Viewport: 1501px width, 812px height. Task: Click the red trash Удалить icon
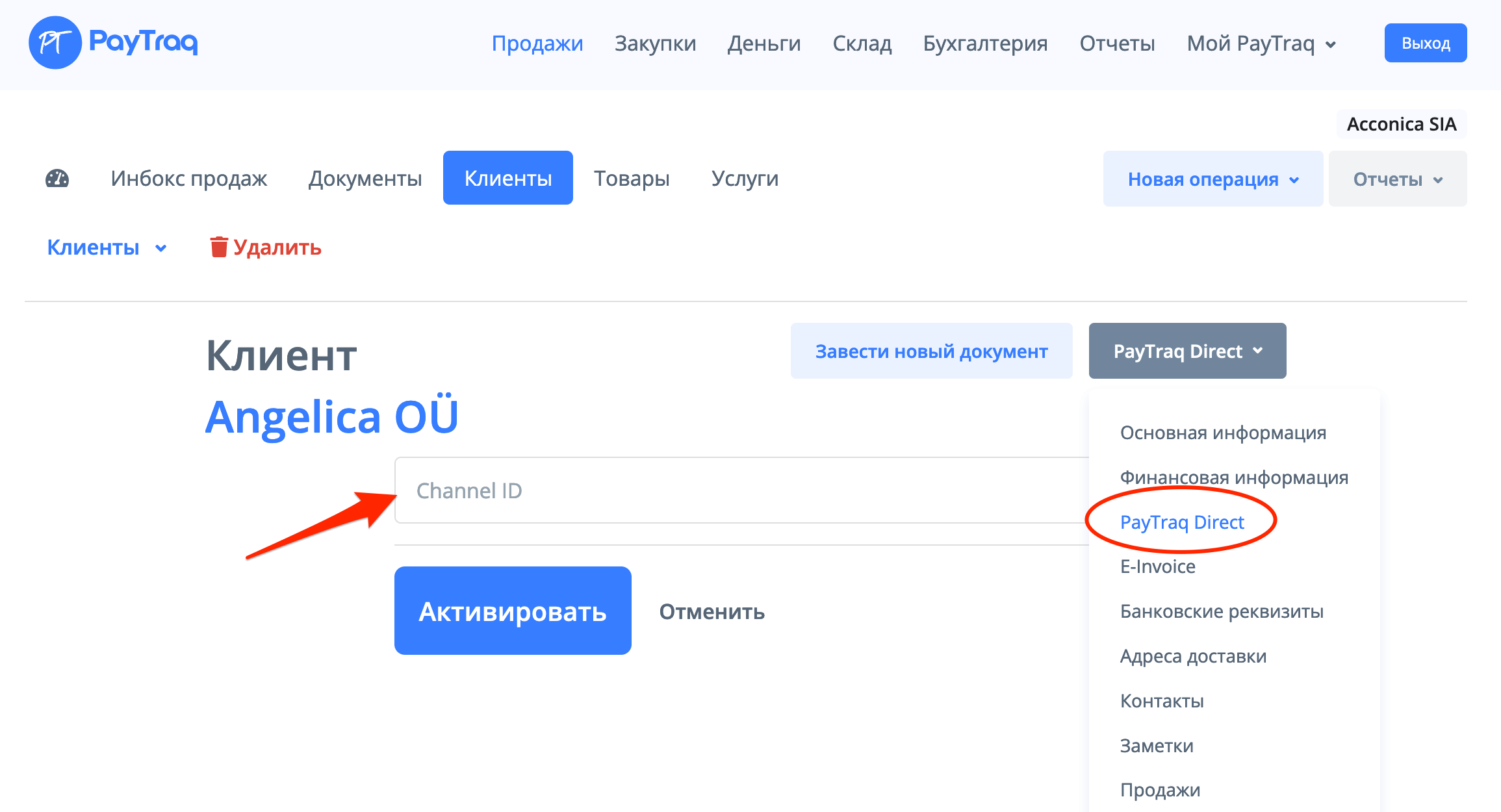219,247
